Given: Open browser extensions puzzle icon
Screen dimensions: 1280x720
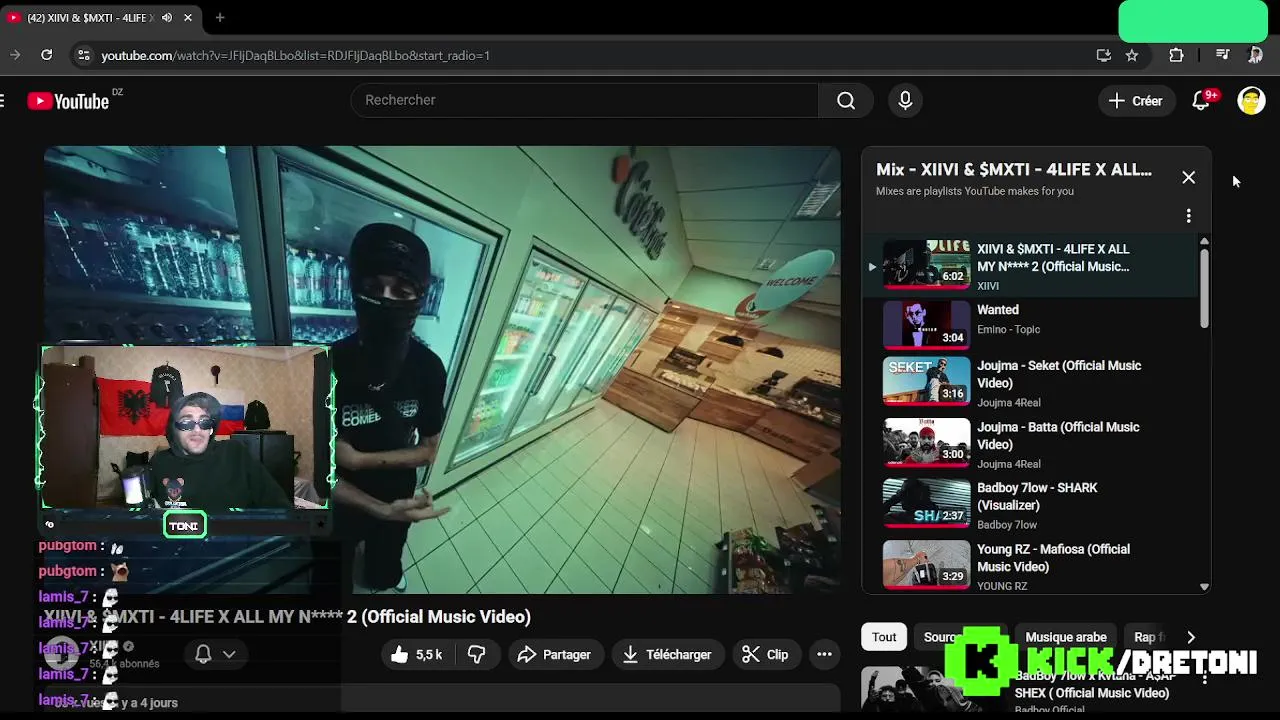Looking at the screenshot, I should tap(1176, 55).
